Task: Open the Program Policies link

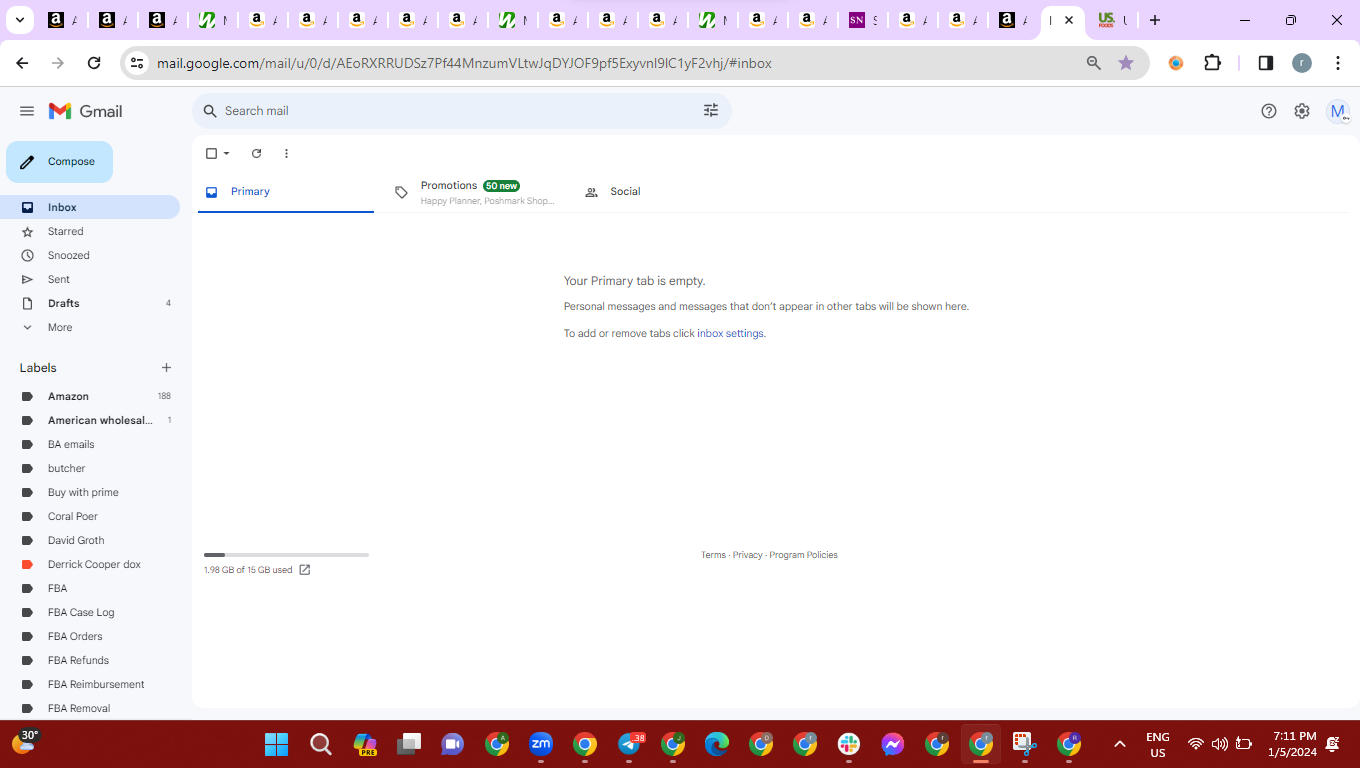Action: click(x=803, y=555)
